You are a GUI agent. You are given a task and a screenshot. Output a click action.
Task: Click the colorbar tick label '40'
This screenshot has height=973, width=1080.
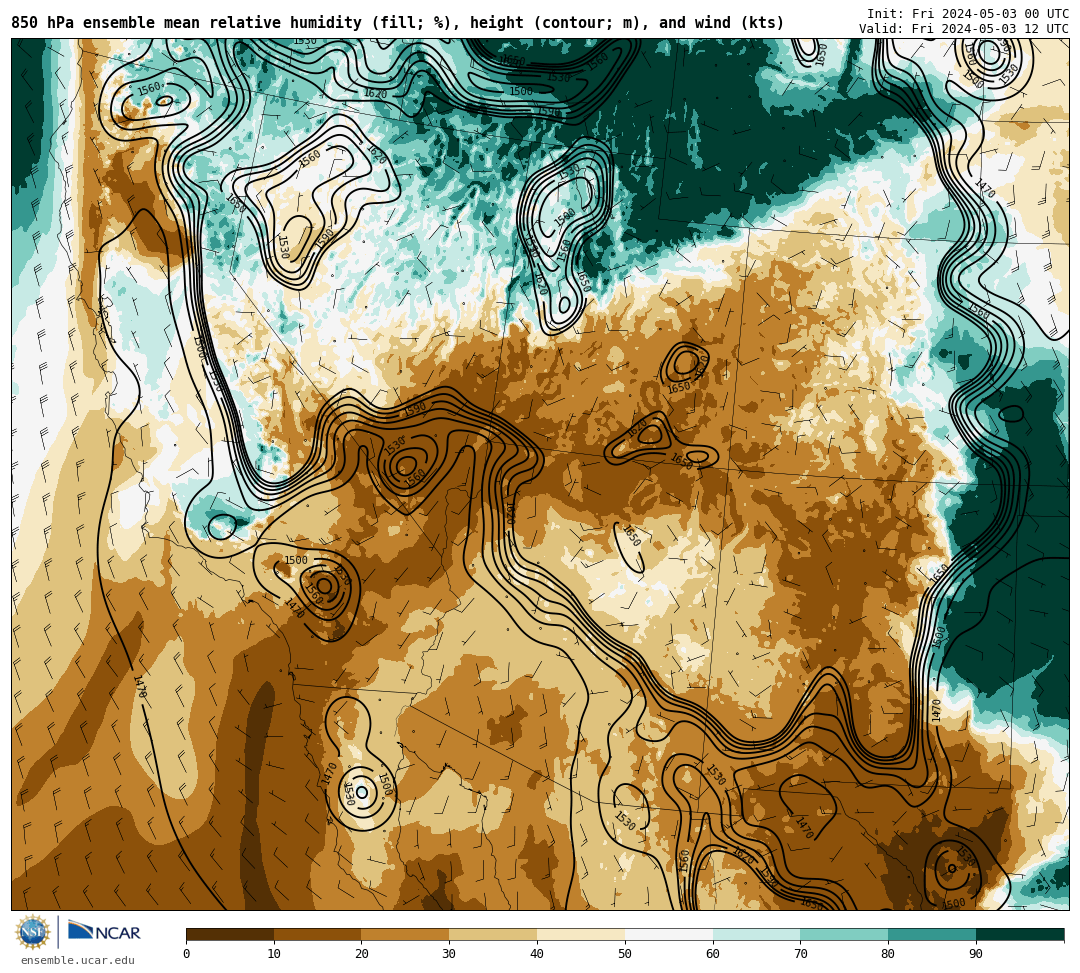[537, 954]
